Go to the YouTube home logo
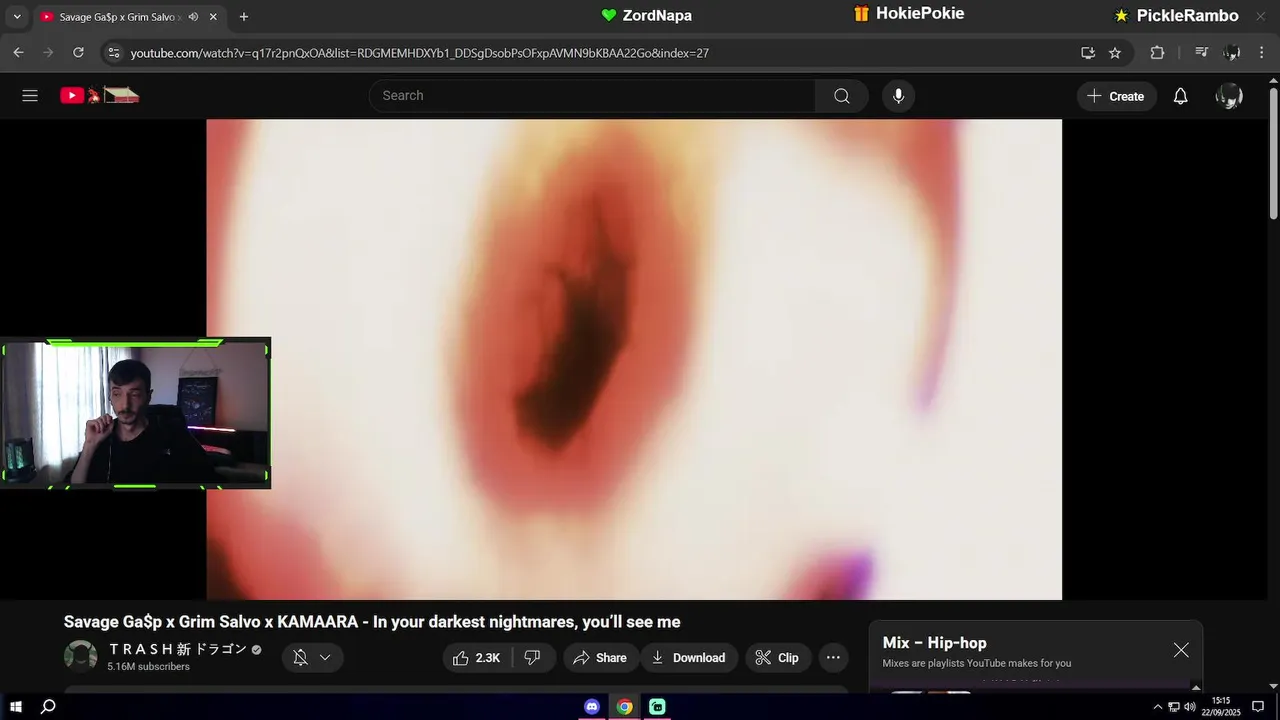 99,96
